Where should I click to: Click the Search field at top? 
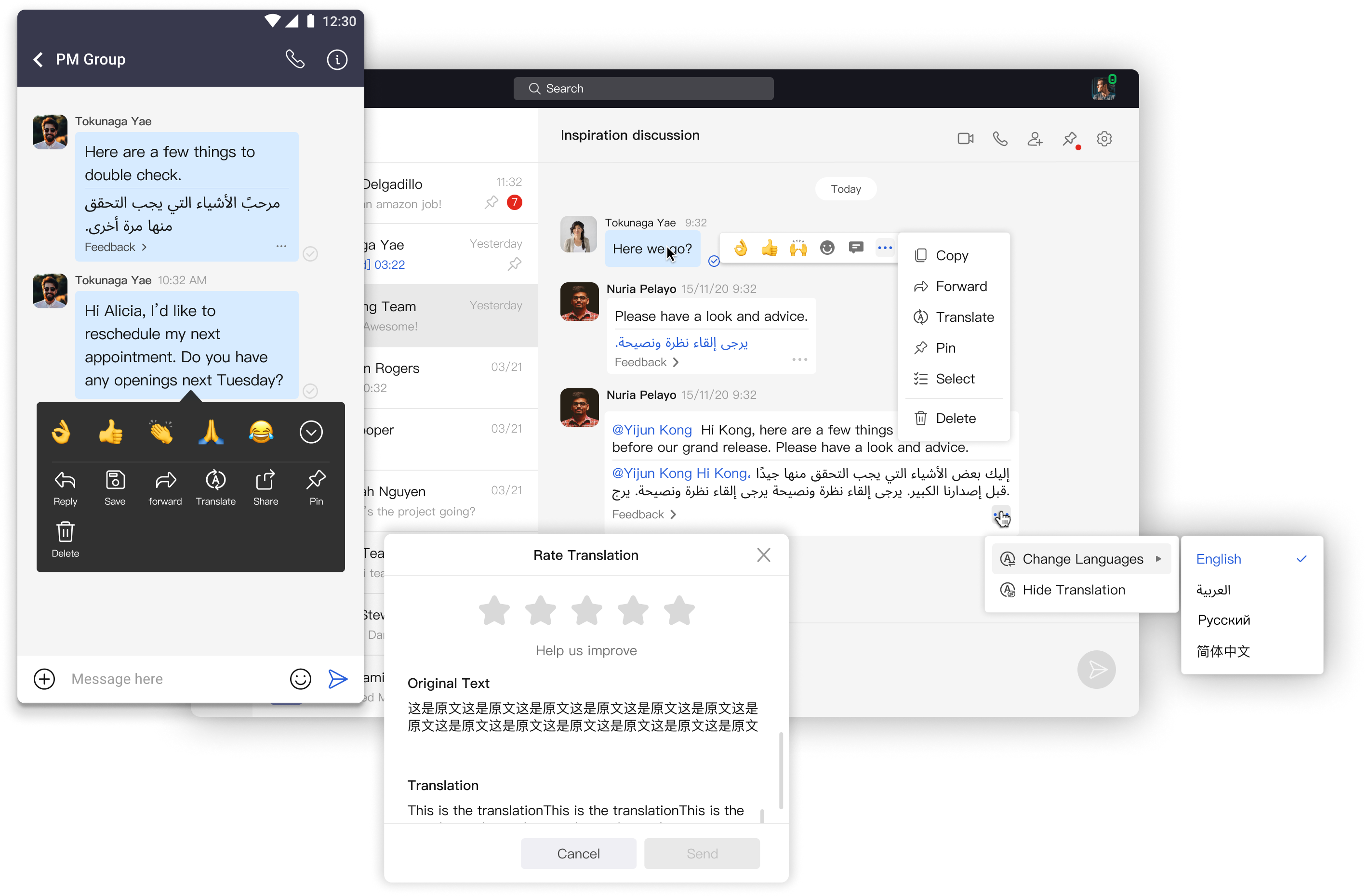pos(643,89)
